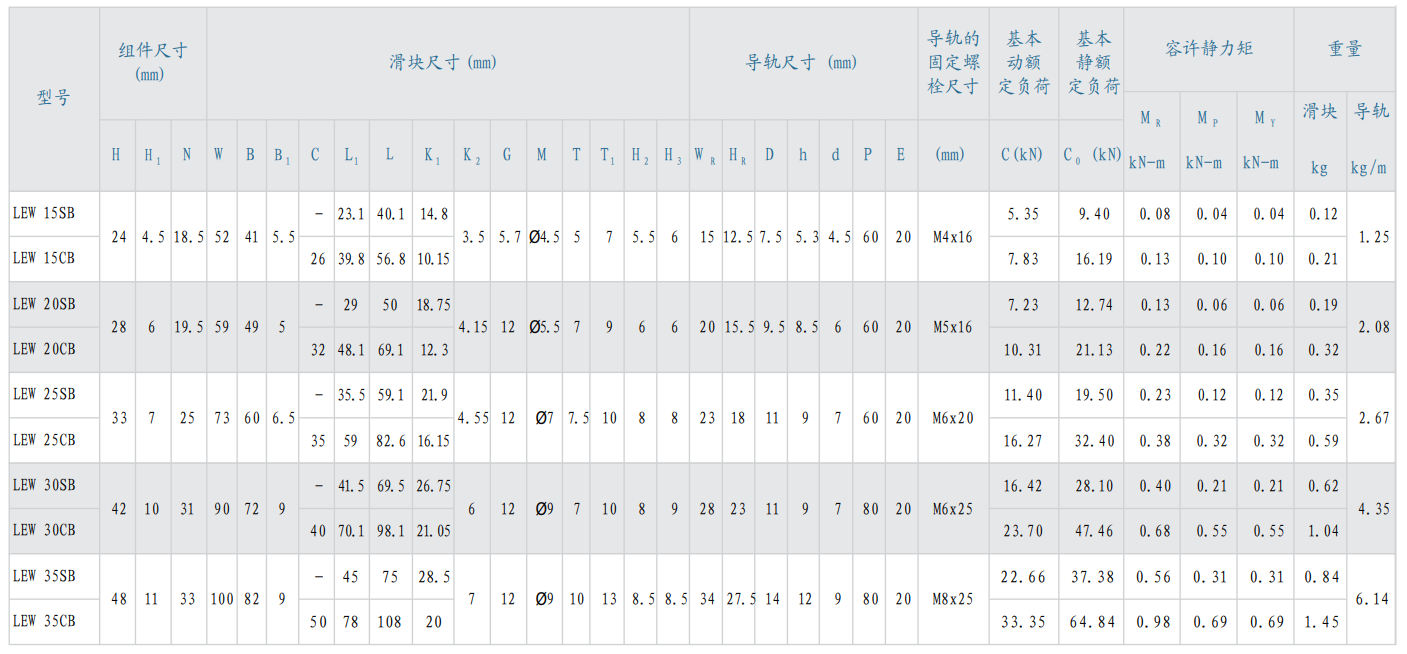Click the C(kN) column subheader
This screenshot has height=654, width=1407.
pyautogui.click(x=1022, y=154)
